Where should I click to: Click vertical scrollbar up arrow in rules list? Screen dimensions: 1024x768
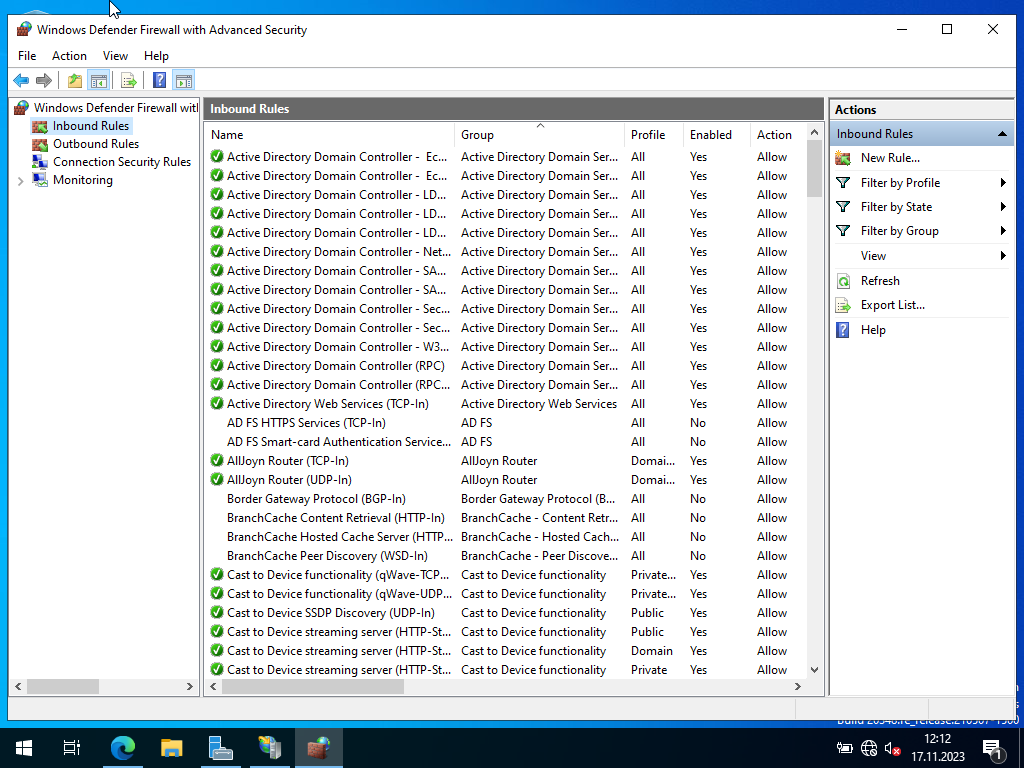814,133
